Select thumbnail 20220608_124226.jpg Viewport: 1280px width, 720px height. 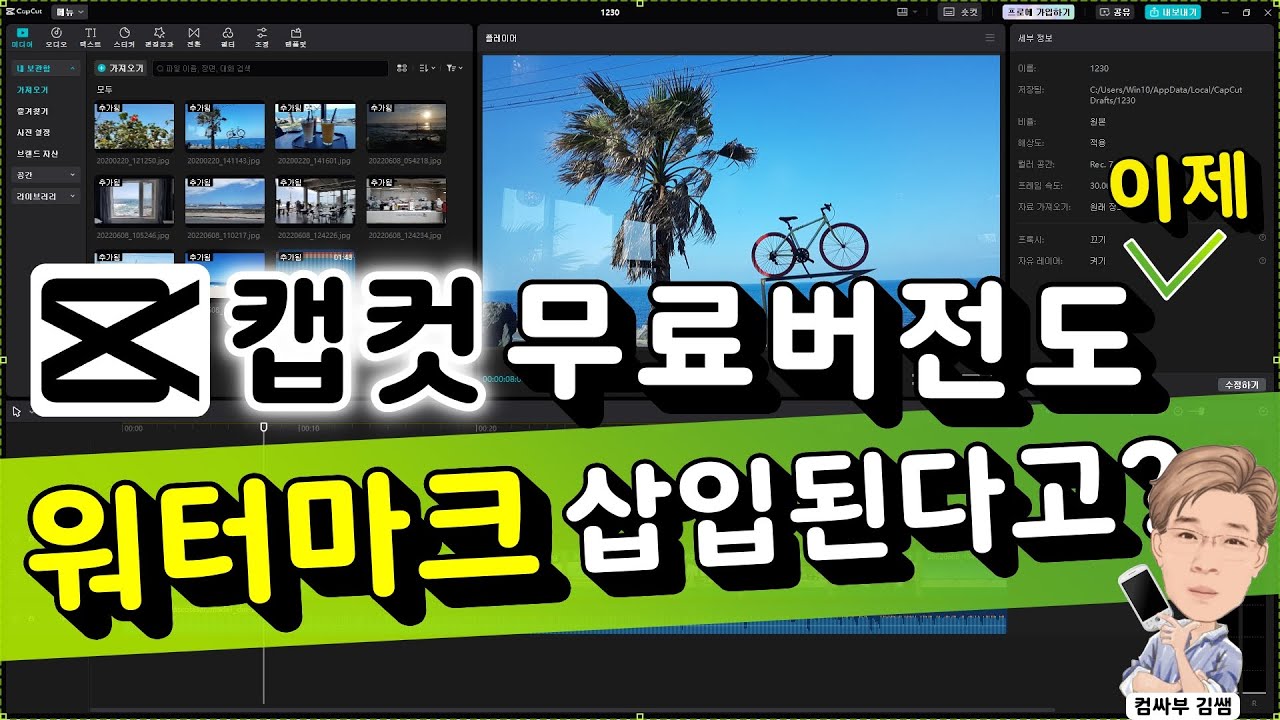pyautogui.click(x=315, y=201)
